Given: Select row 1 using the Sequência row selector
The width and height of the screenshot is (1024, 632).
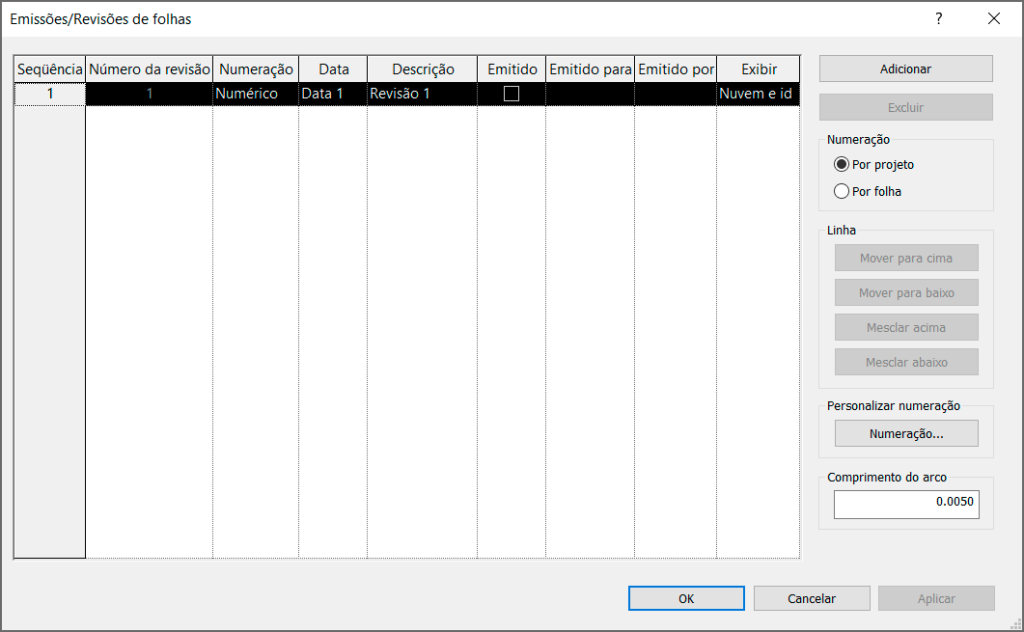Looking at the screenshot, I should (49, 91).
